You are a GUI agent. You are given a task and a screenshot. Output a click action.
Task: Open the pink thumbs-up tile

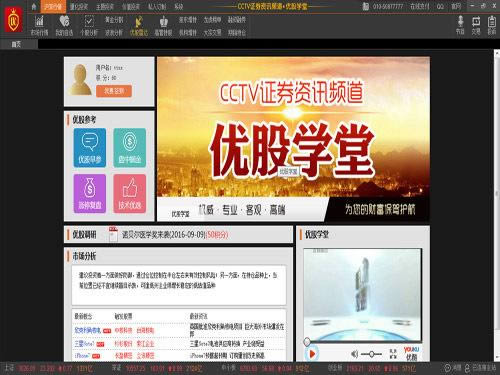tap(130, 193)
